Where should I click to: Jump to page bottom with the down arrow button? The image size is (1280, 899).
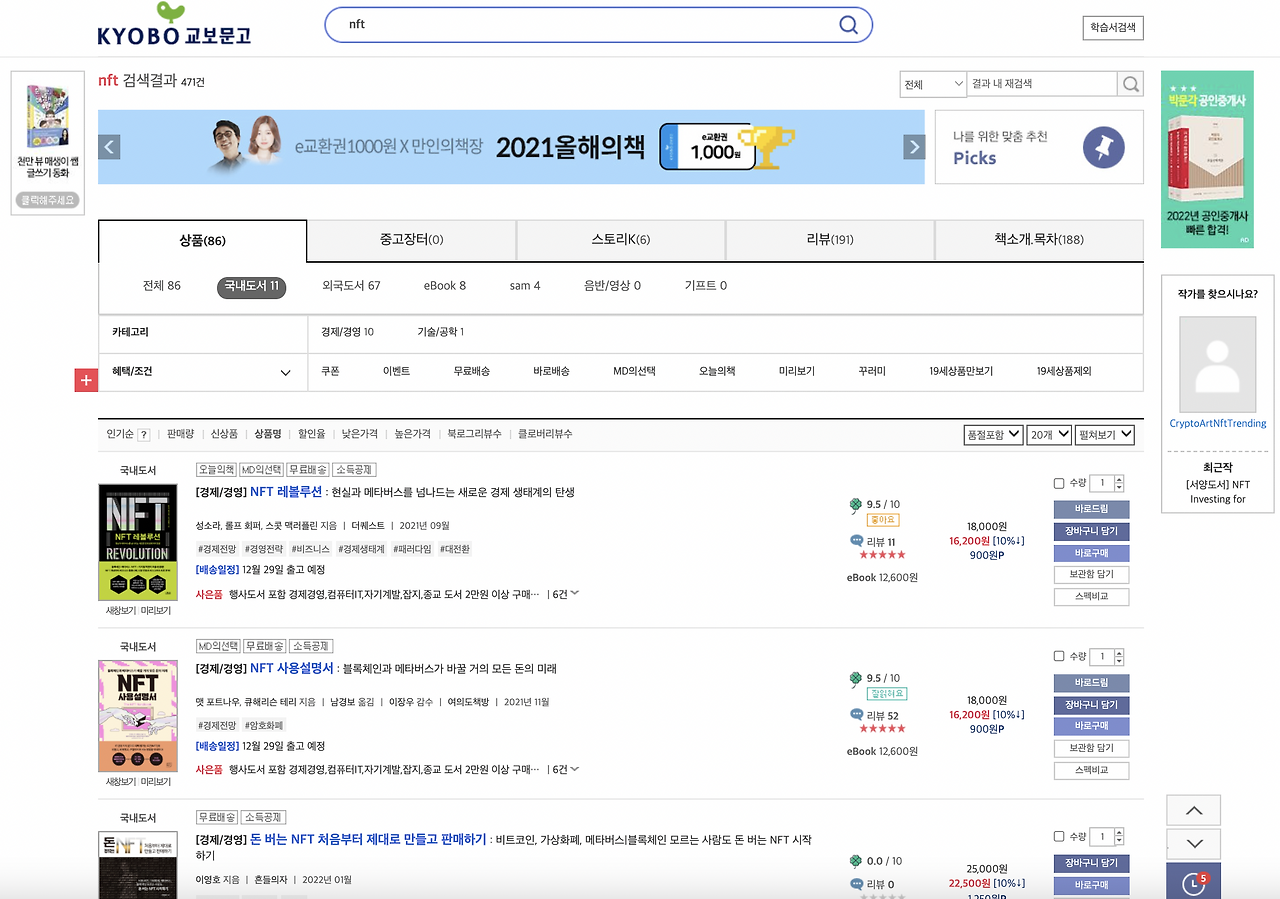coord(1194,843)
